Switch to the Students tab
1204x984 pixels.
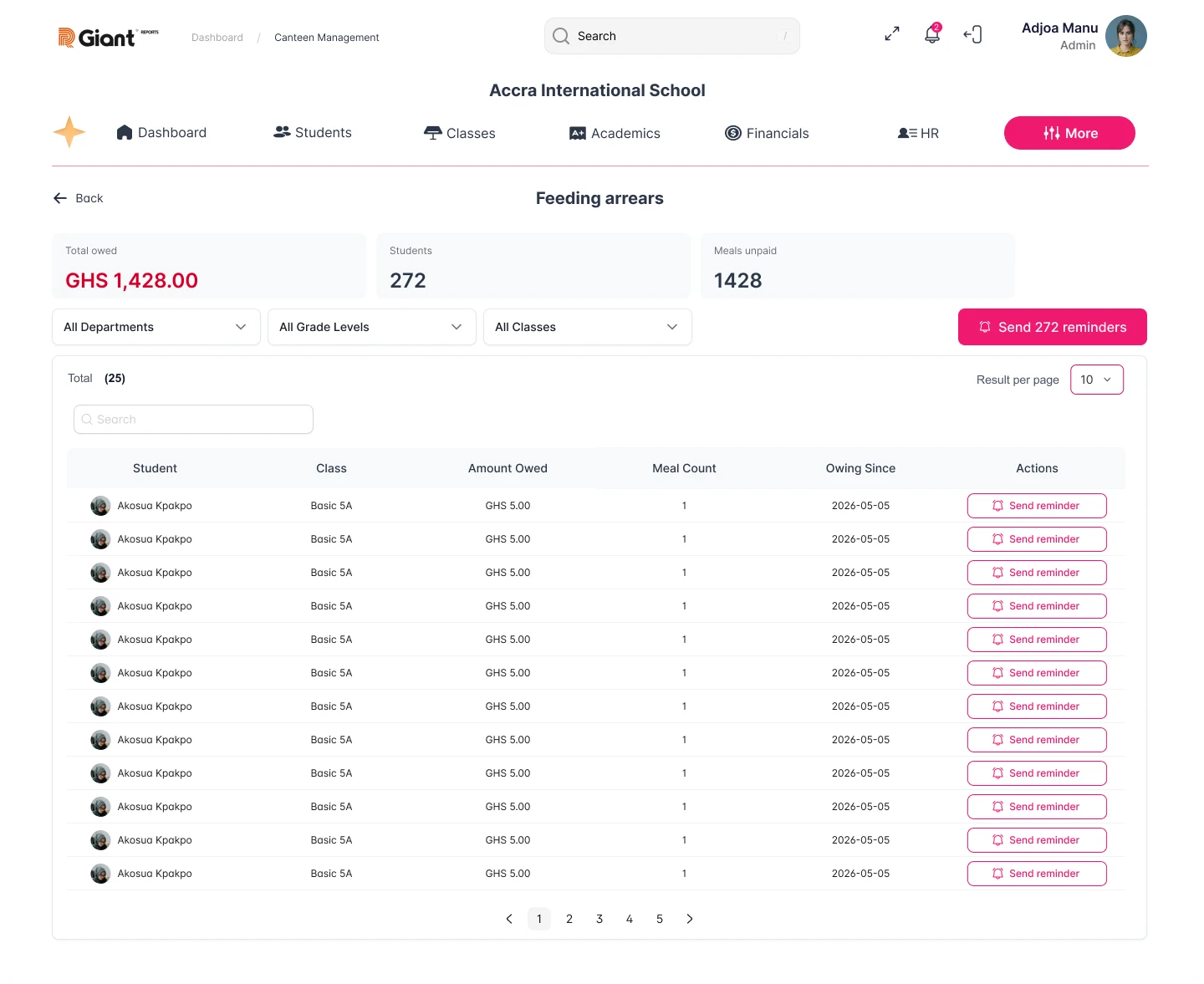tap(313, 132)
